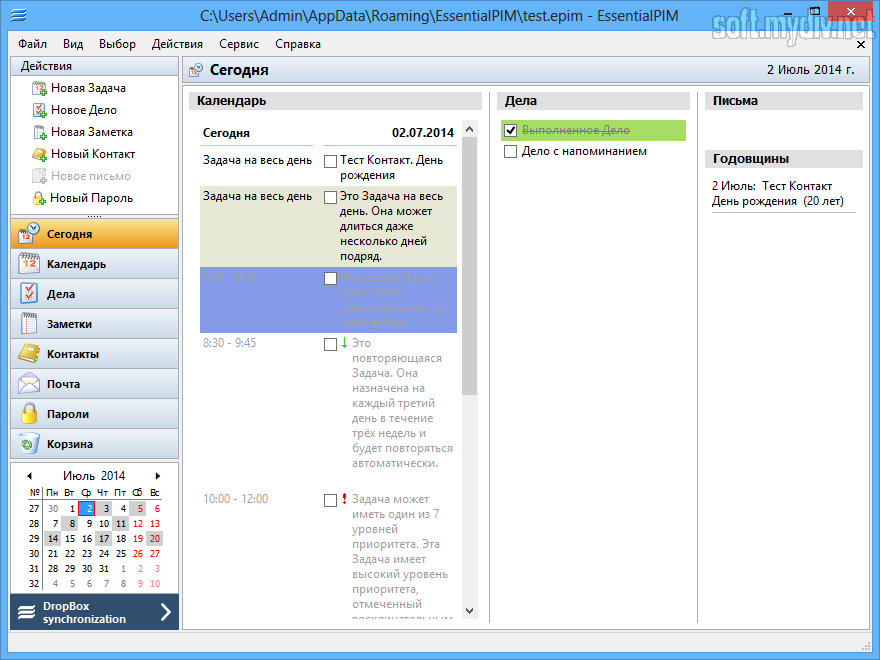The width and height of the screenshot is (880, 660).
Task: Tick the 8:30 - 9:45 recurring task checkbox
Action: (331, 345)
